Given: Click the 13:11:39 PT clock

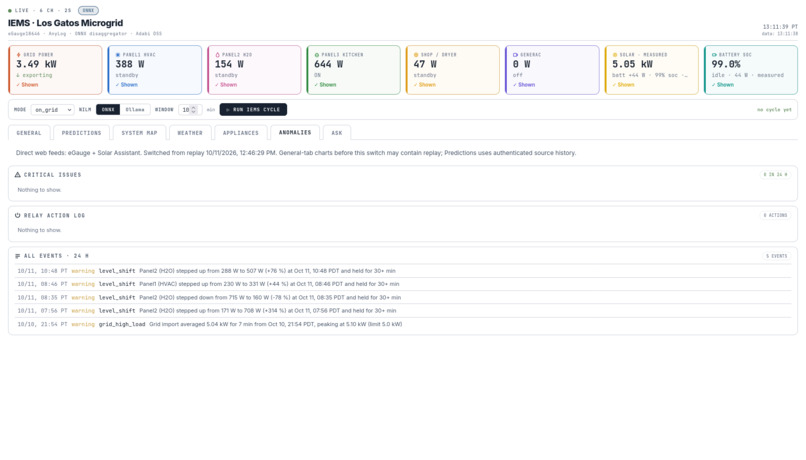Looking at the screenshot, I should pos(780,27).
